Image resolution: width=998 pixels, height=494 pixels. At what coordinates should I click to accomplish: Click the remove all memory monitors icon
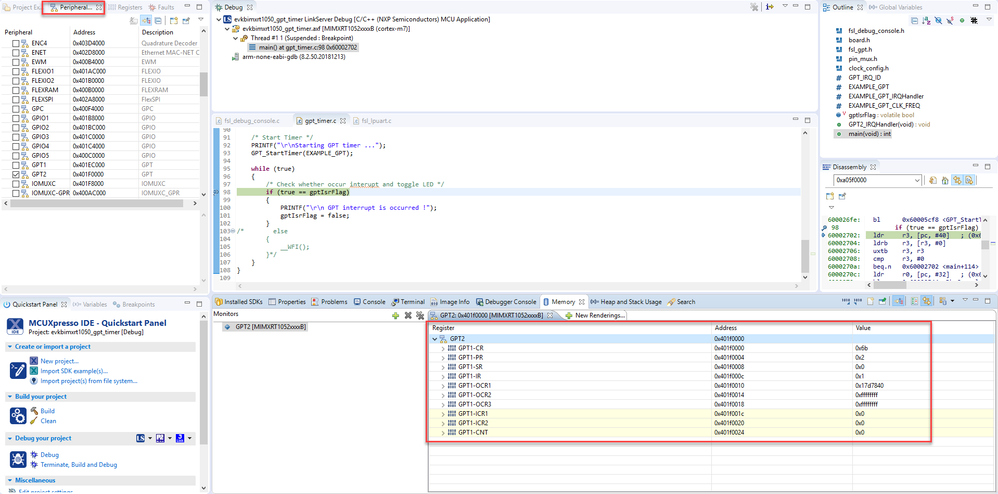coord(420,315)
